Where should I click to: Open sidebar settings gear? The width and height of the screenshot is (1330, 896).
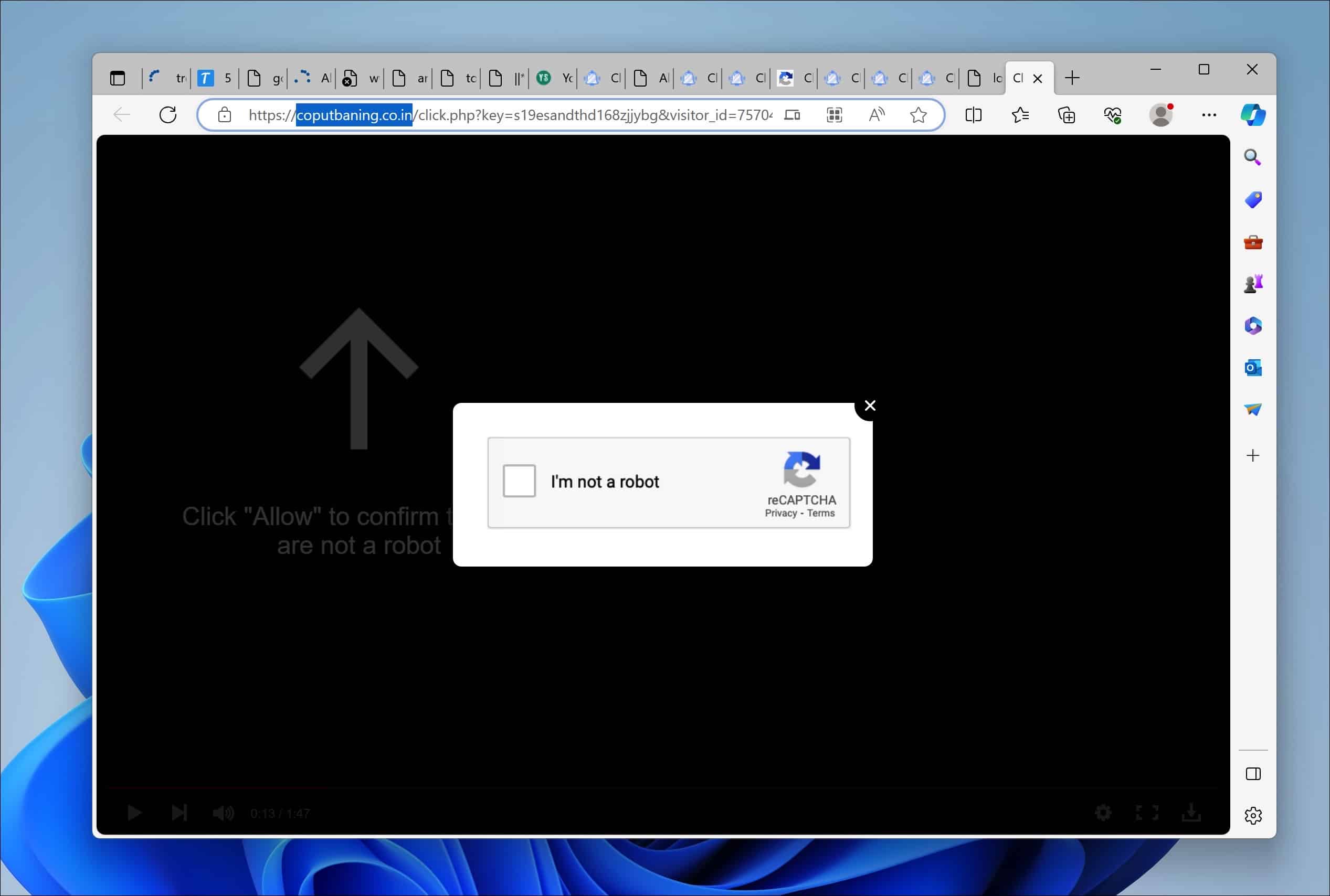pos(1253,815)
